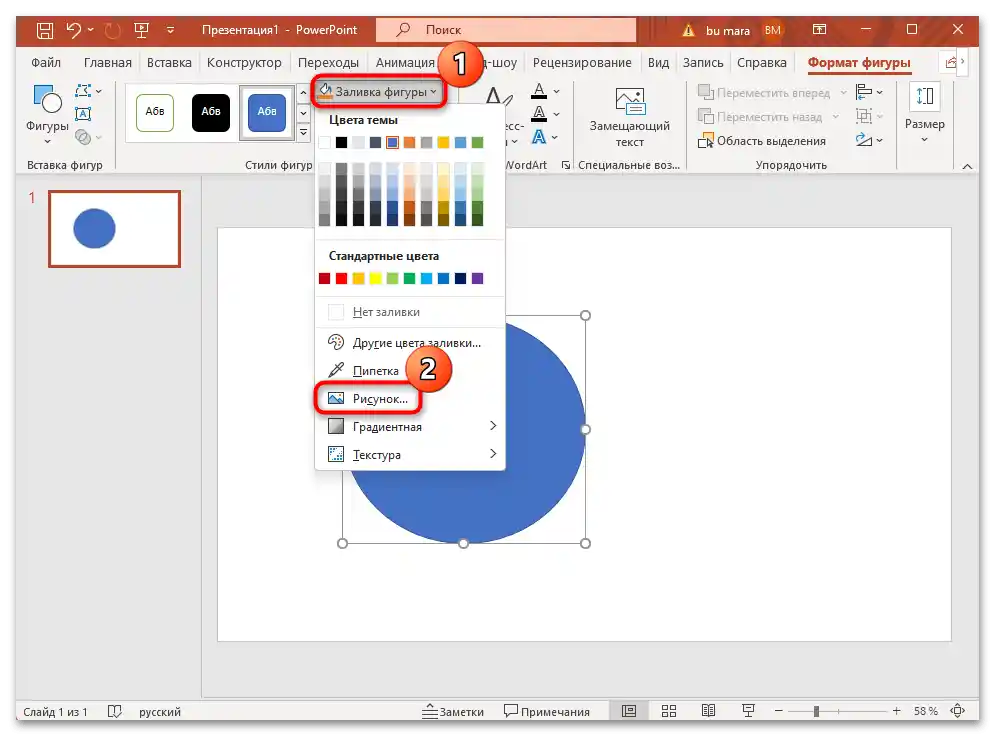The image size is (995, 736).
Task: Open Reading view from the status bar
Action: point(708,710)
